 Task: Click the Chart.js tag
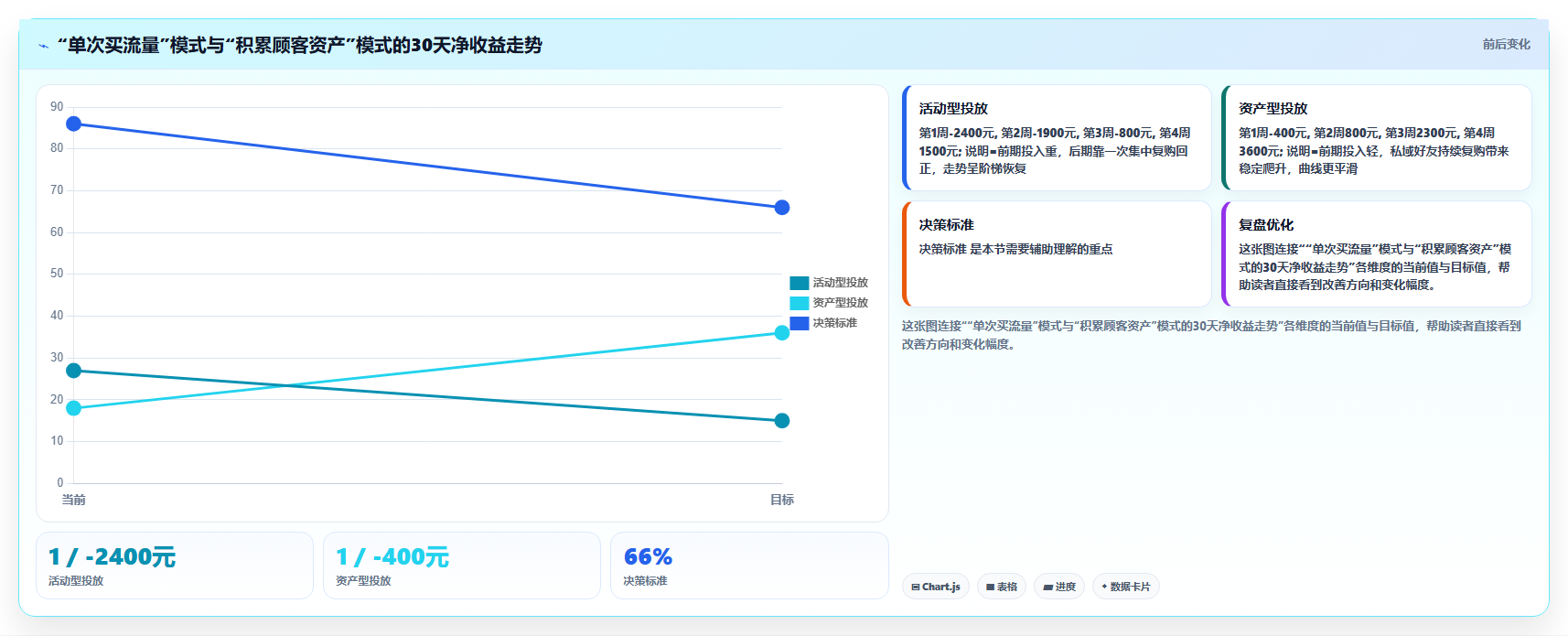tap(935, 587)
